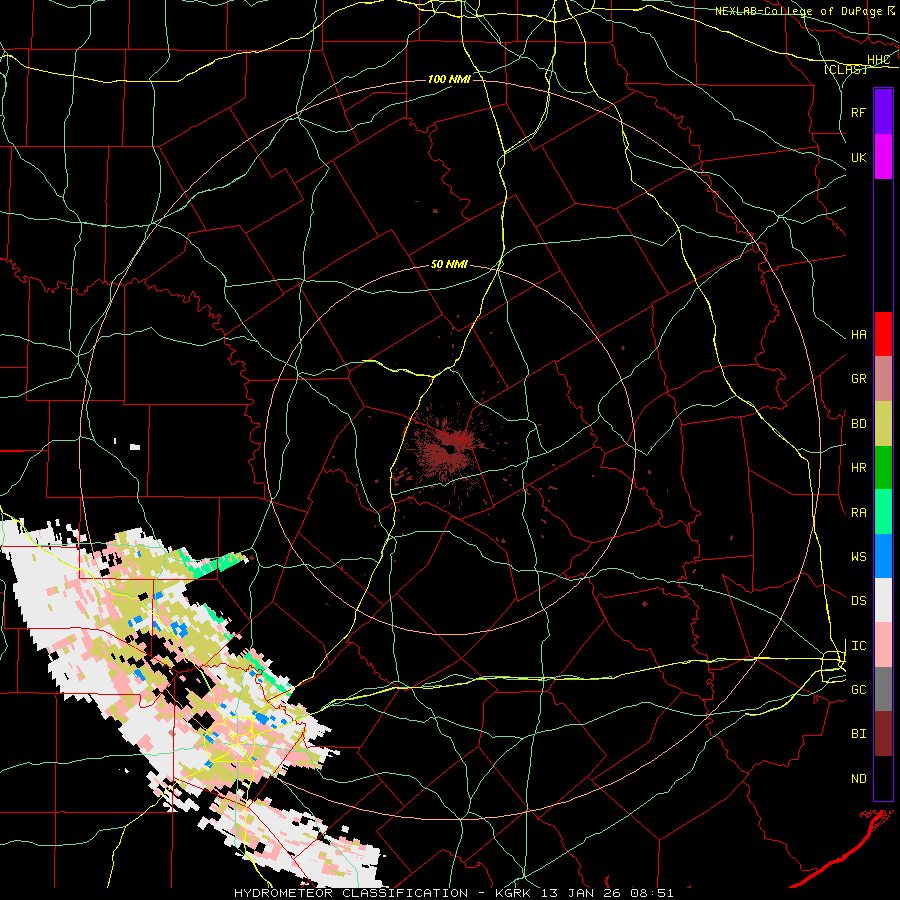Click the GC legend label
The image size is (900, 900).
(x=858, y=690)
